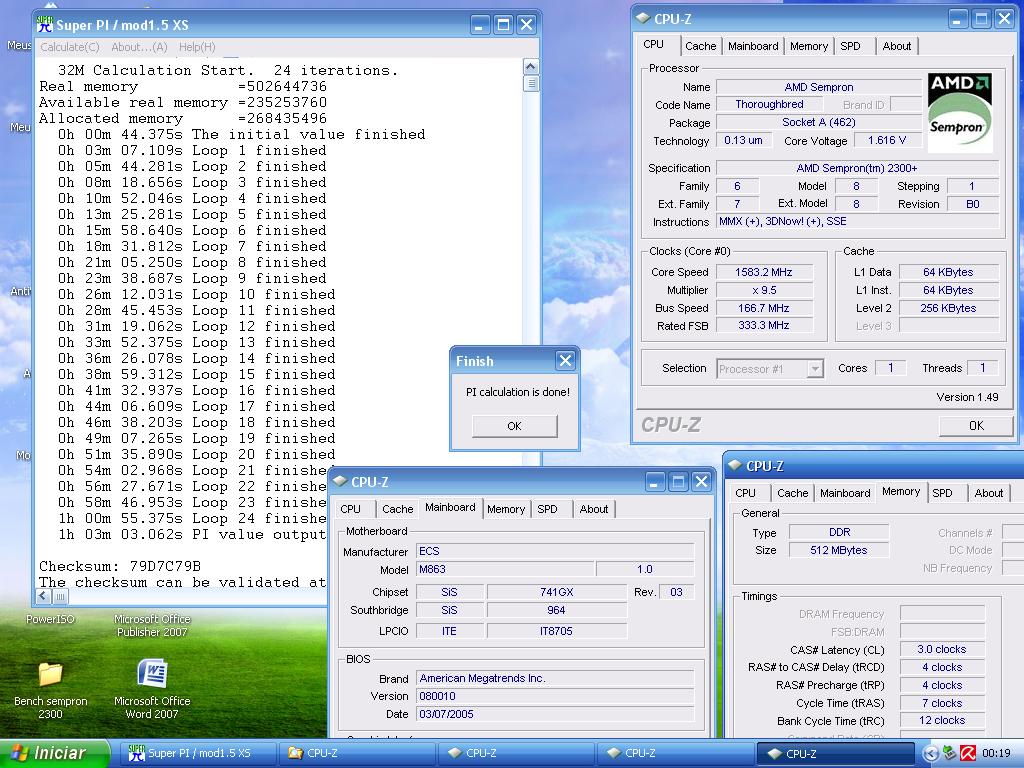Click the memory Size value 512 MBytes
This screenshot has height=768, width=1024.
point(839,551)
